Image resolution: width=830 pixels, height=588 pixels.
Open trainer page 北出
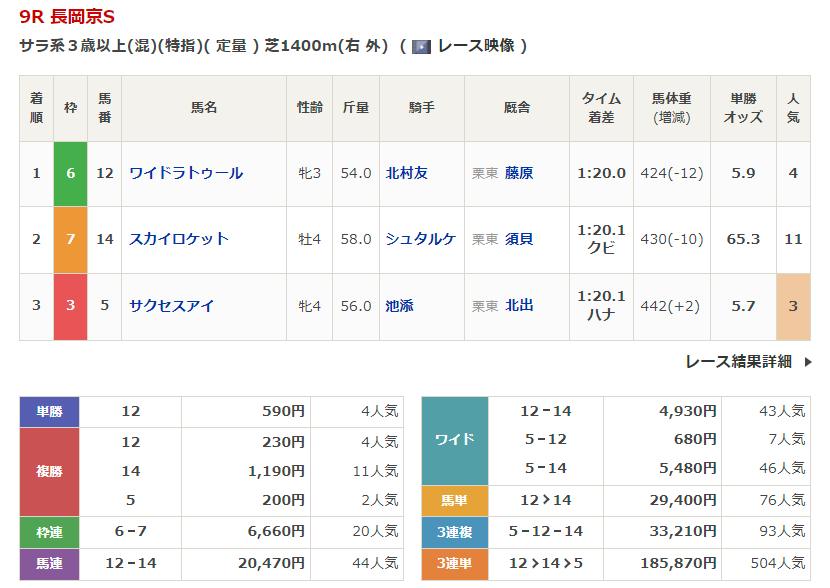coord(519,306)
